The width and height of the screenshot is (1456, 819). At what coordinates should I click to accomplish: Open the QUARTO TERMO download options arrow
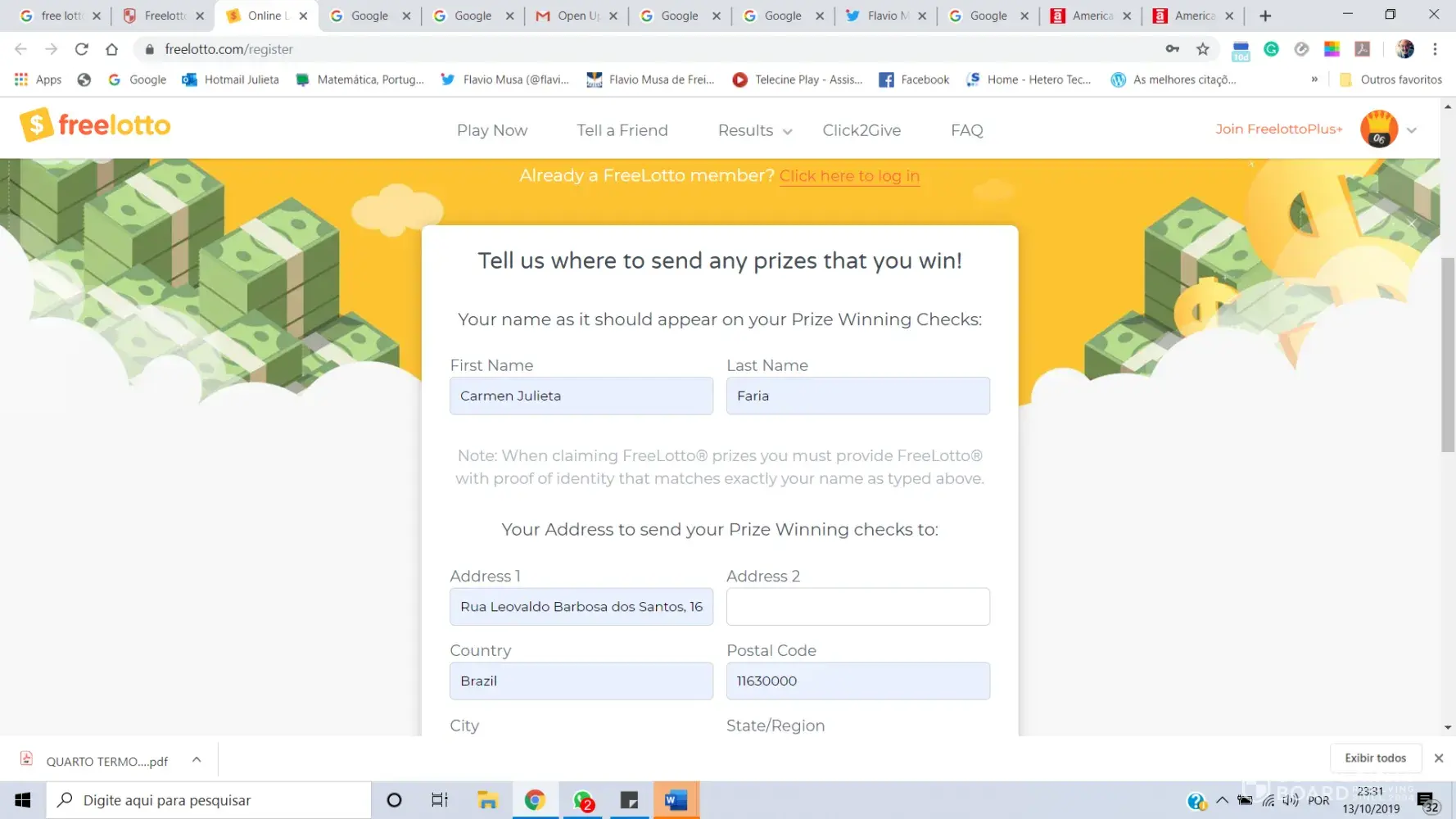click(x=197, y=760)
